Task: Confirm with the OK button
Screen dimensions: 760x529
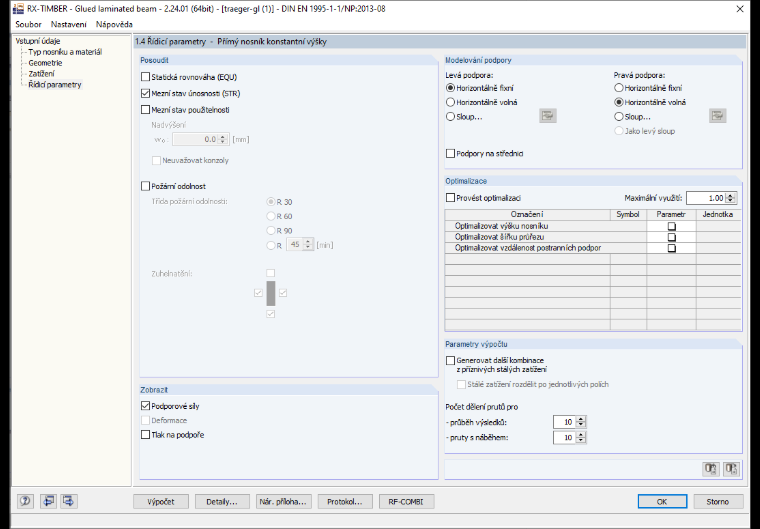Action: pos(662,501)
